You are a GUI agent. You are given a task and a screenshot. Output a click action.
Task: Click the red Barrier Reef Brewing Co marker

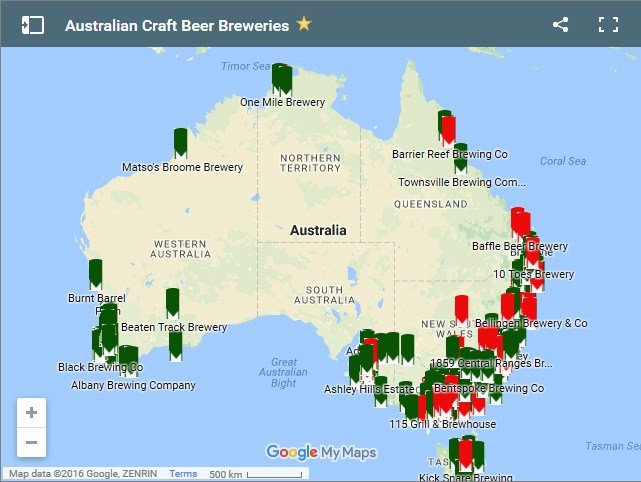(448, 131)
